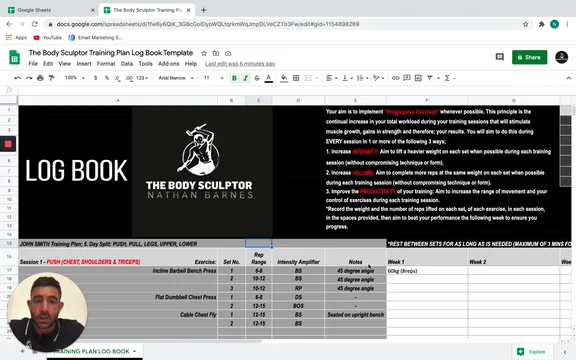Open the Last edit was 6 minutes ago link
576x360 pixels.
pos(240,64)
